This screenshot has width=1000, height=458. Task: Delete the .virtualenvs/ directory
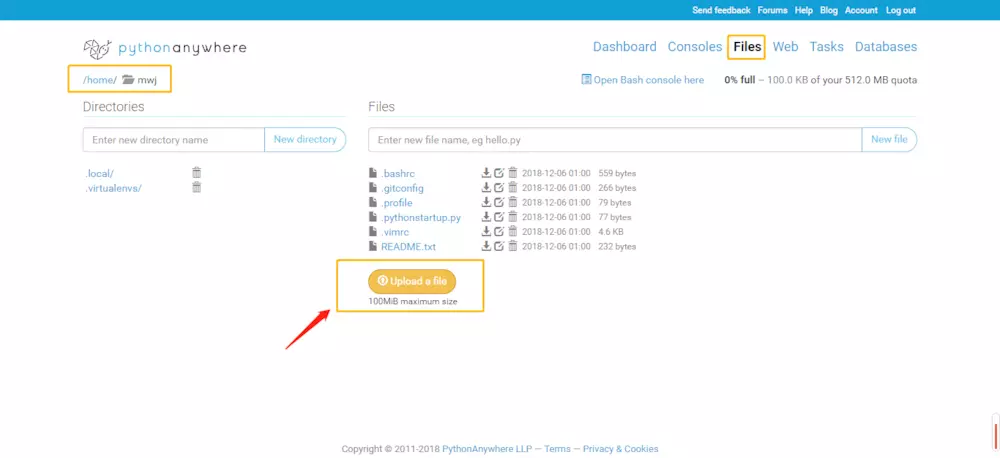pos(196,187)
